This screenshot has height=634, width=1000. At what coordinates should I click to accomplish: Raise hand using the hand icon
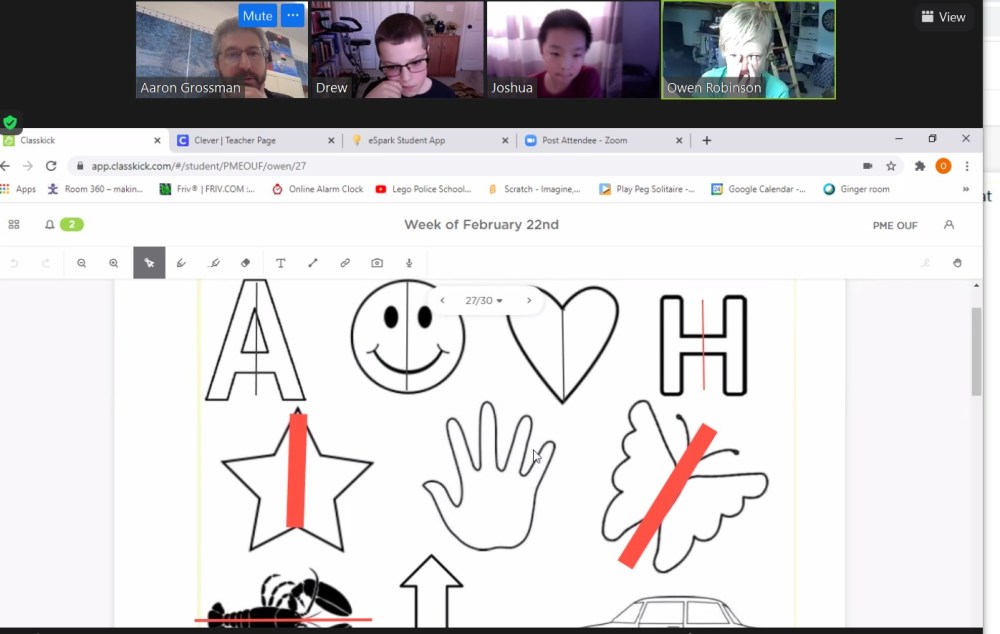[x=957, y=263]
